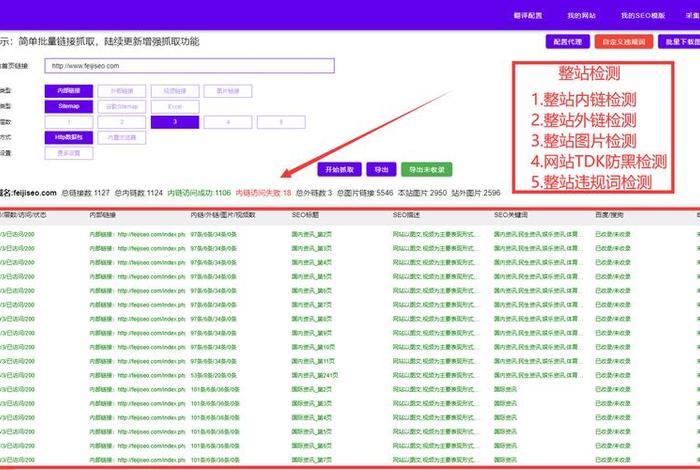The width and height of the screenshot is (700, 470).
Task: Click the feijiseo.com domain name text
Action: [x=35, y=193]
